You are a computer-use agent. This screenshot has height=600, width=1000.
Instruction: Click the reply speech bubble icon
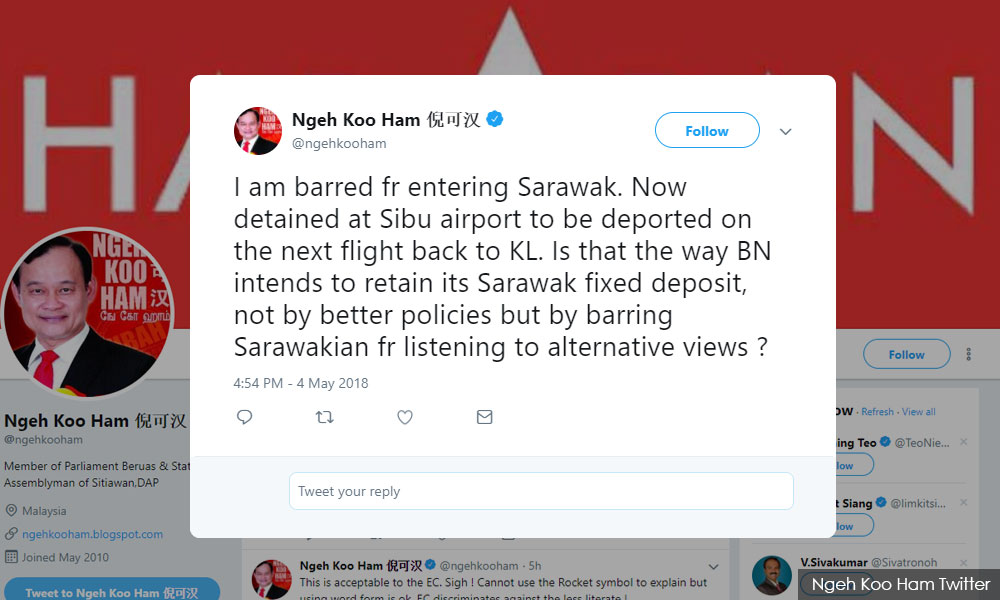(x=244, y=417)
